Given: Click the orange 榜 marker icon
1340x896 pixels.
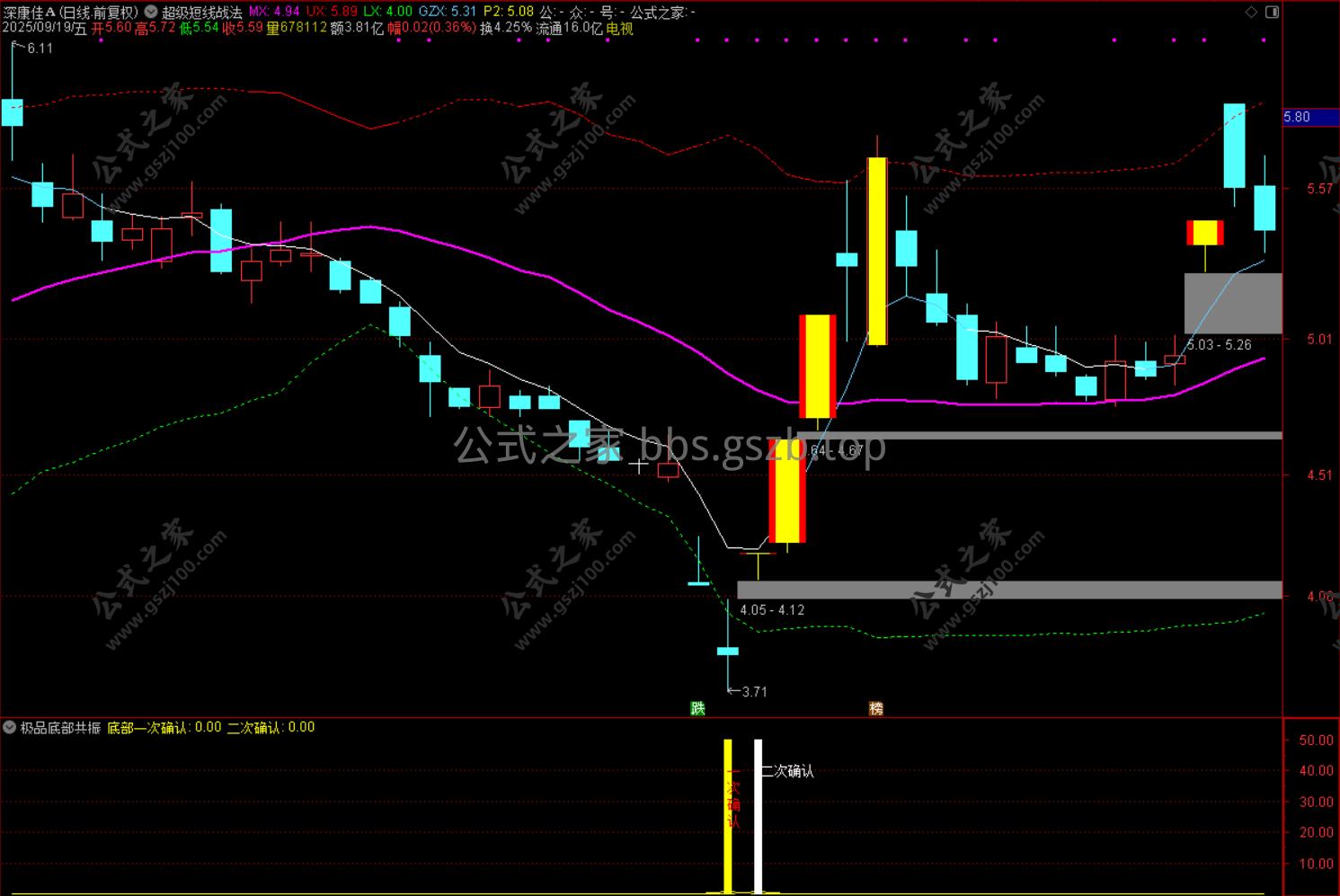Looking at the screenshot, I should pyautogui.click(x=876, y=708).
